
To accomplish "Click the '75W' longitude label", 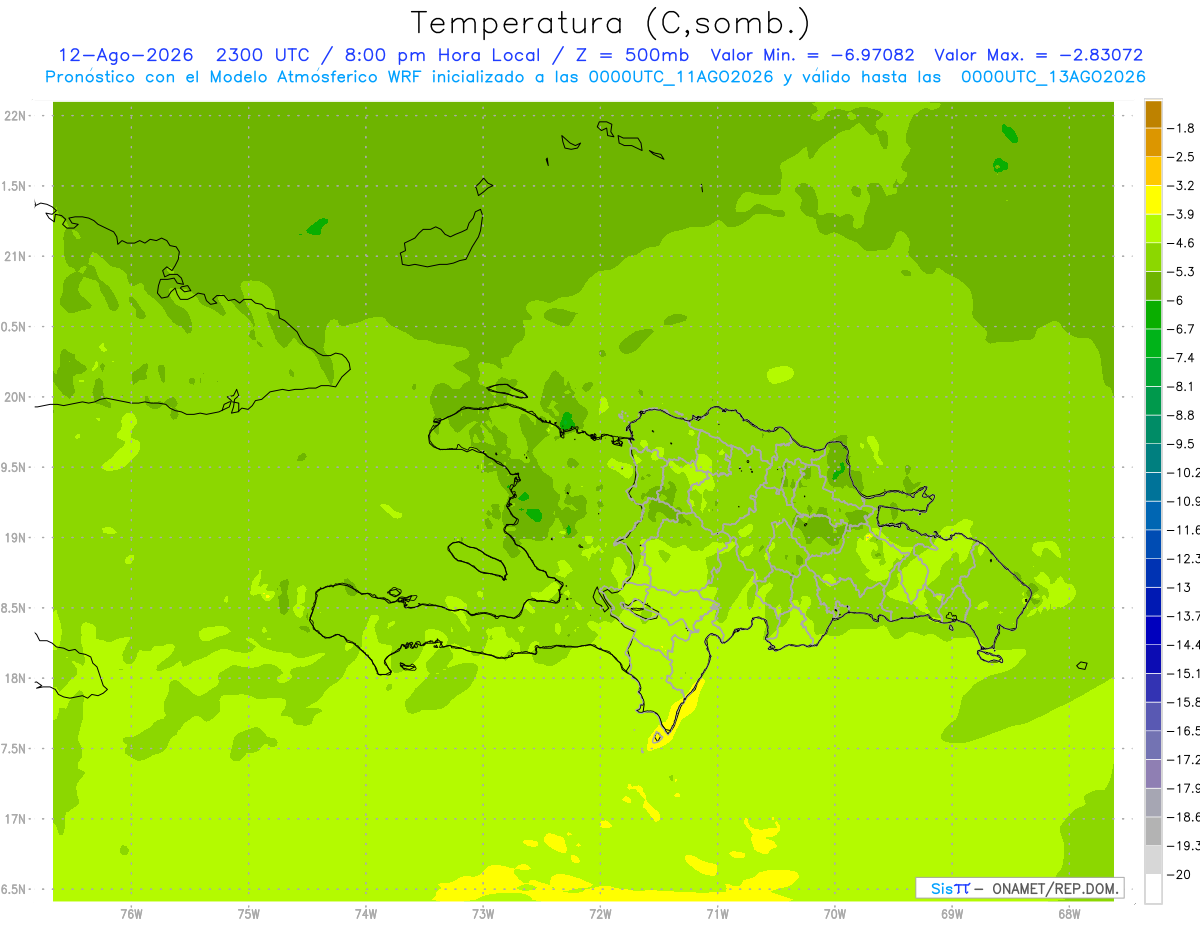I will [249, 914].
